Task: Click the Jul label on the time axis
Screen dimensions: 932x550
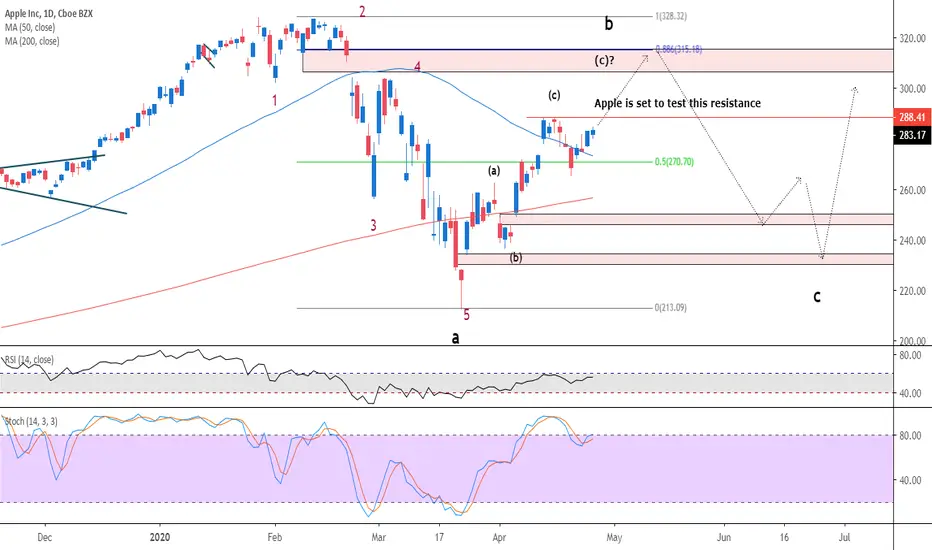Action: 845,538
